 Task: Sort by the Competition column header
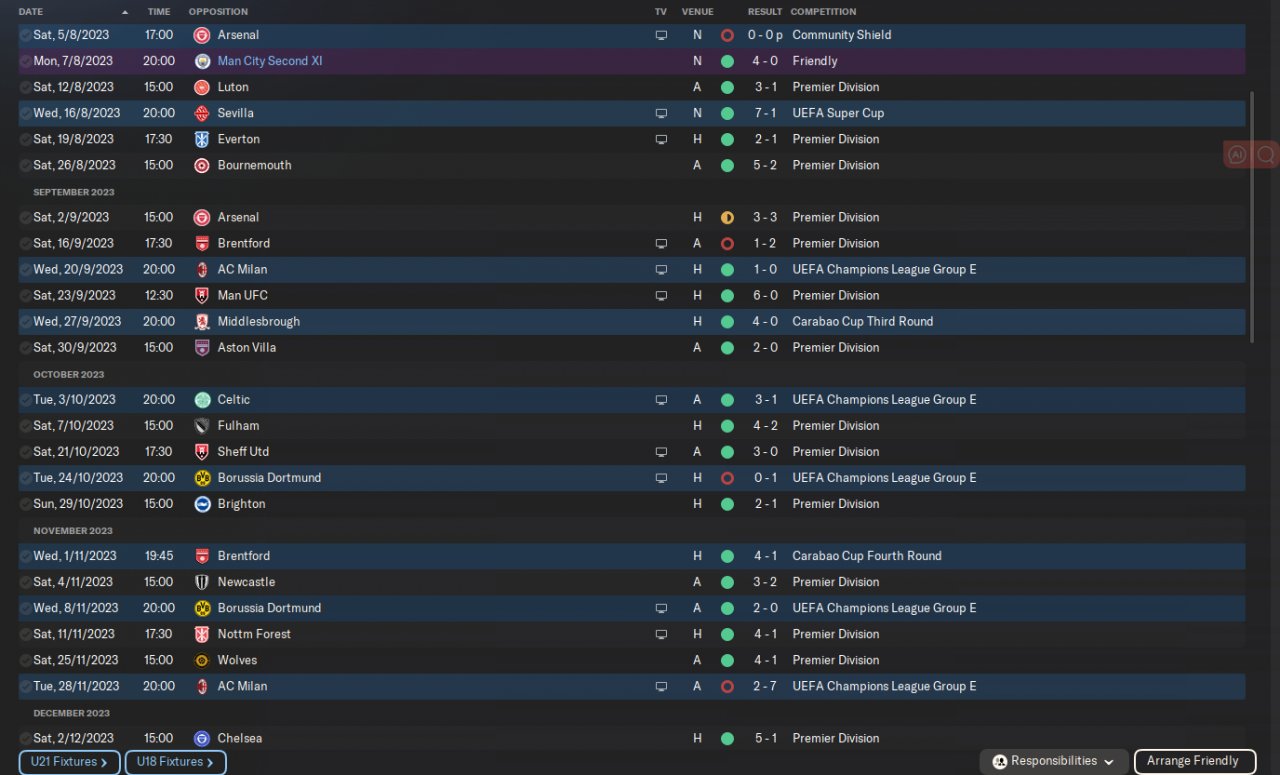click(x=823, y=12)
